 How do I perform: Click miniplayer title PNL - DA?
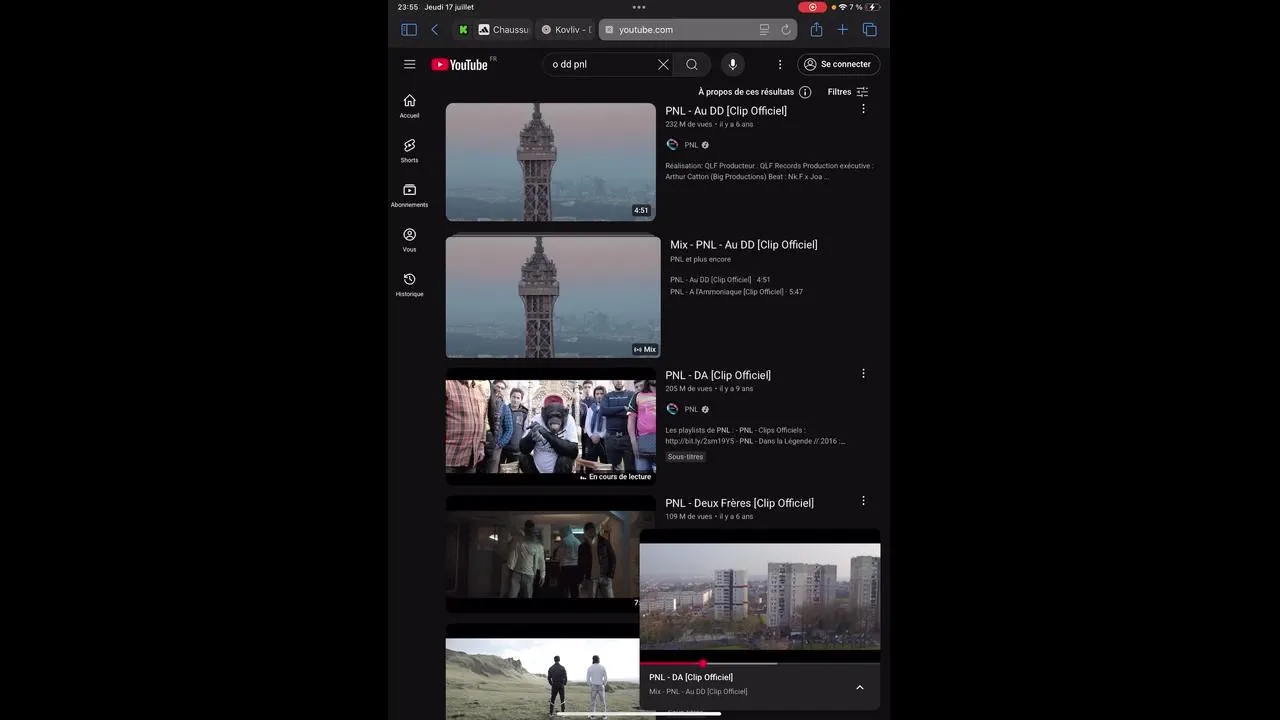coord(691,677)
